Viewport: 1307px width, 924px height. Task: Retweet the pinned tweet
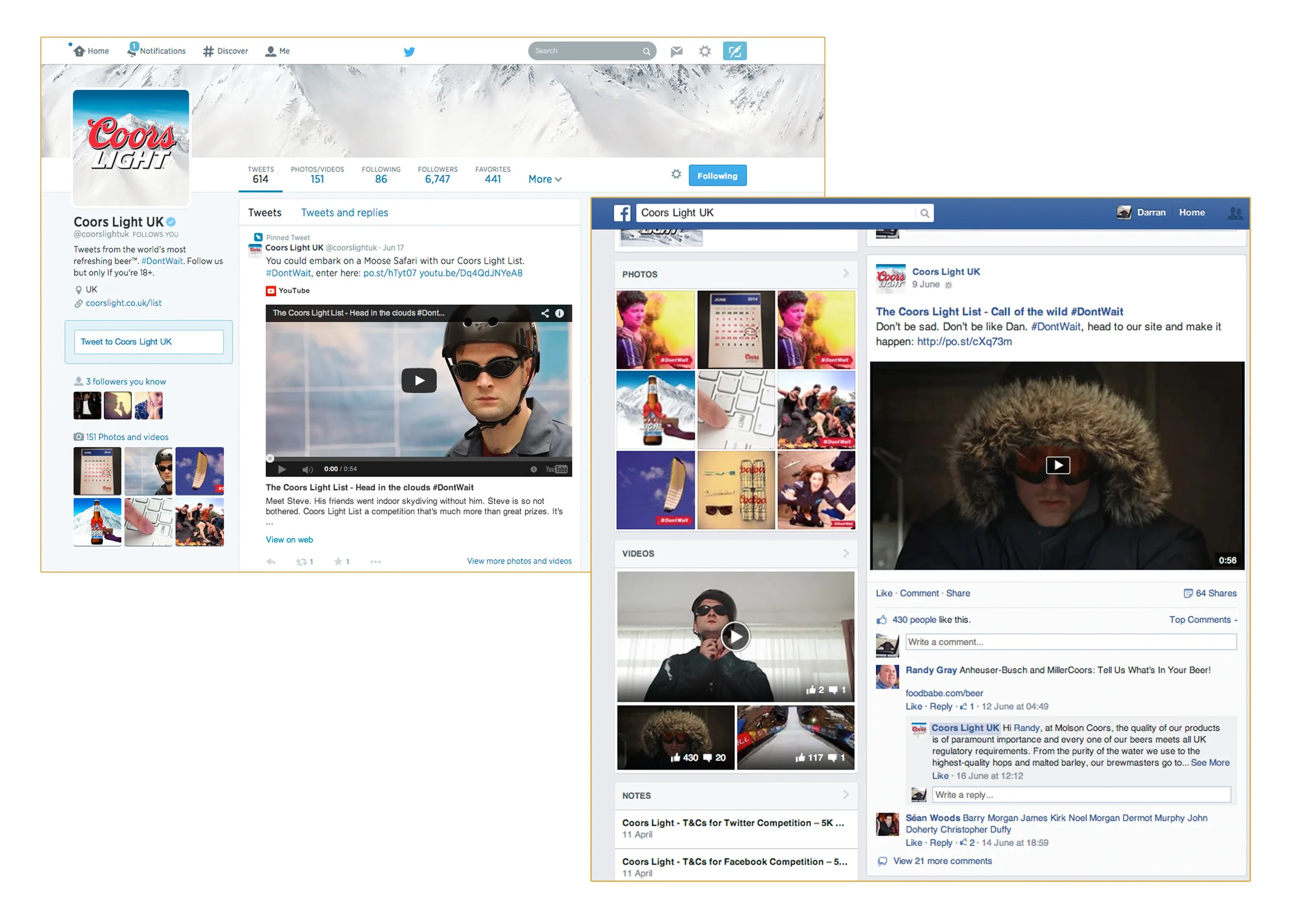305,562
